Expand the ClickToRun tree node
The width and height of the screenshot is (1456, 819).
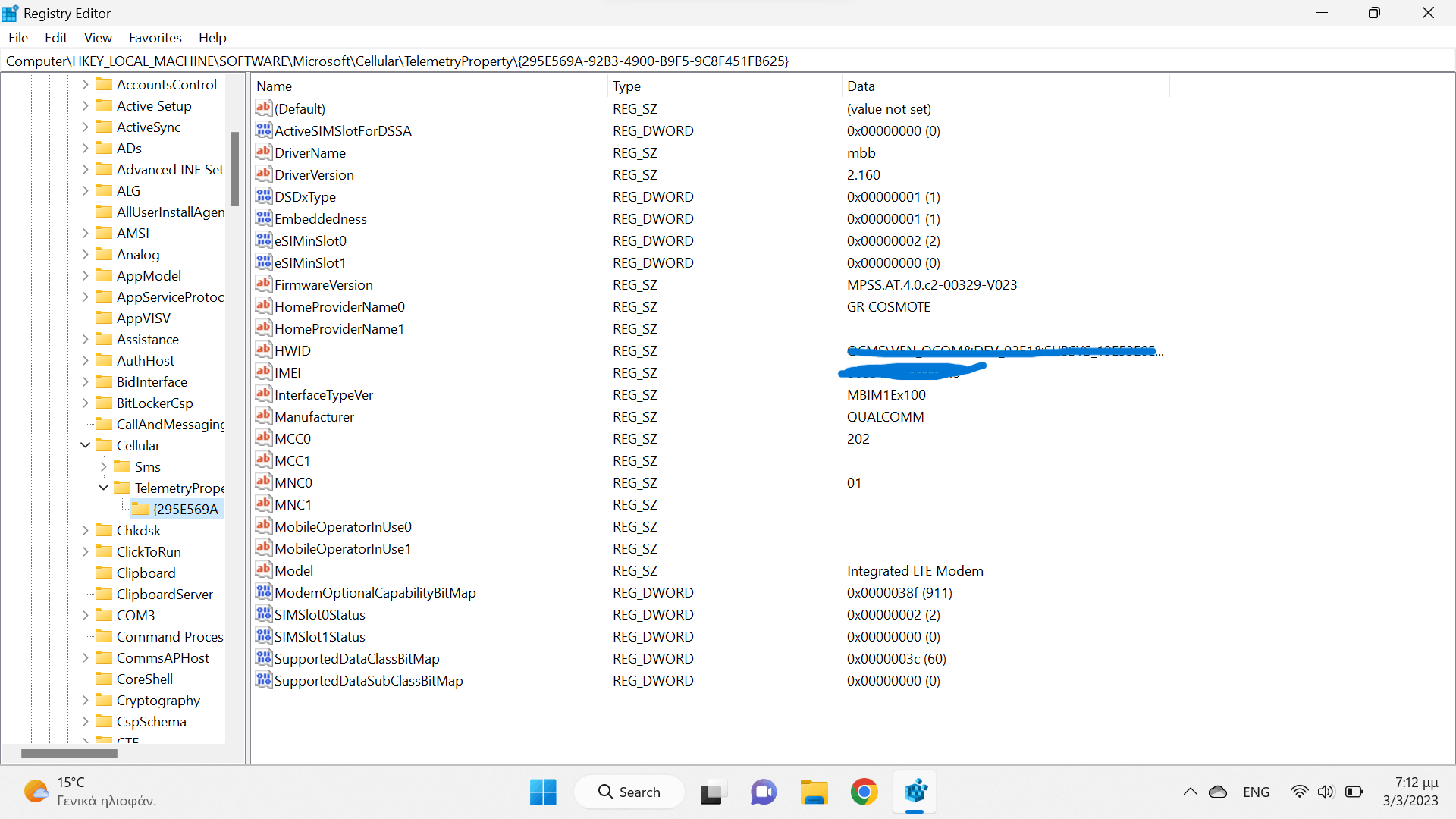coord(85,551)
